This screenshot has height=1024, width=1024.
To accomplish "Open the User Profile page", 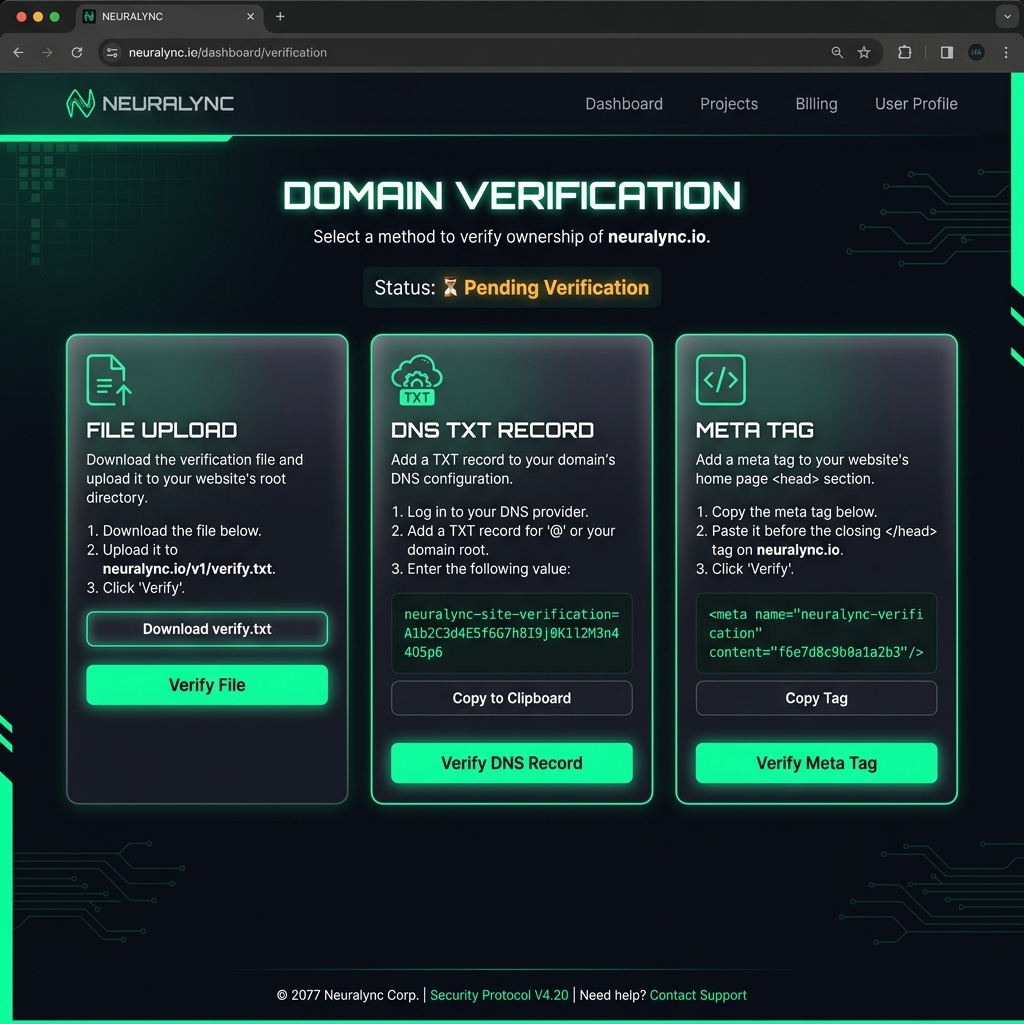I will [x=916, y=104].
